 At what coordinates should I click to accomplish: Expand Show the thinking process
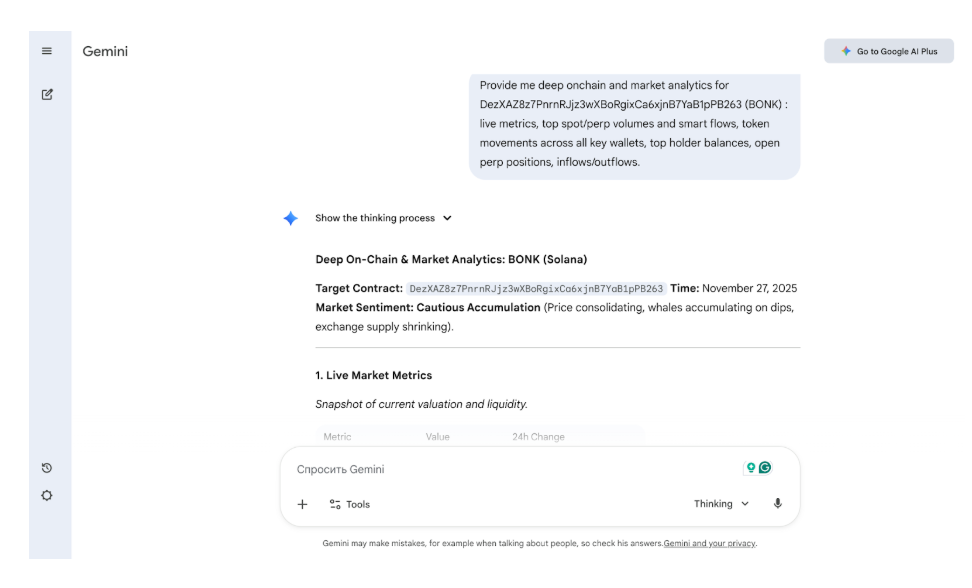(383, 218)
